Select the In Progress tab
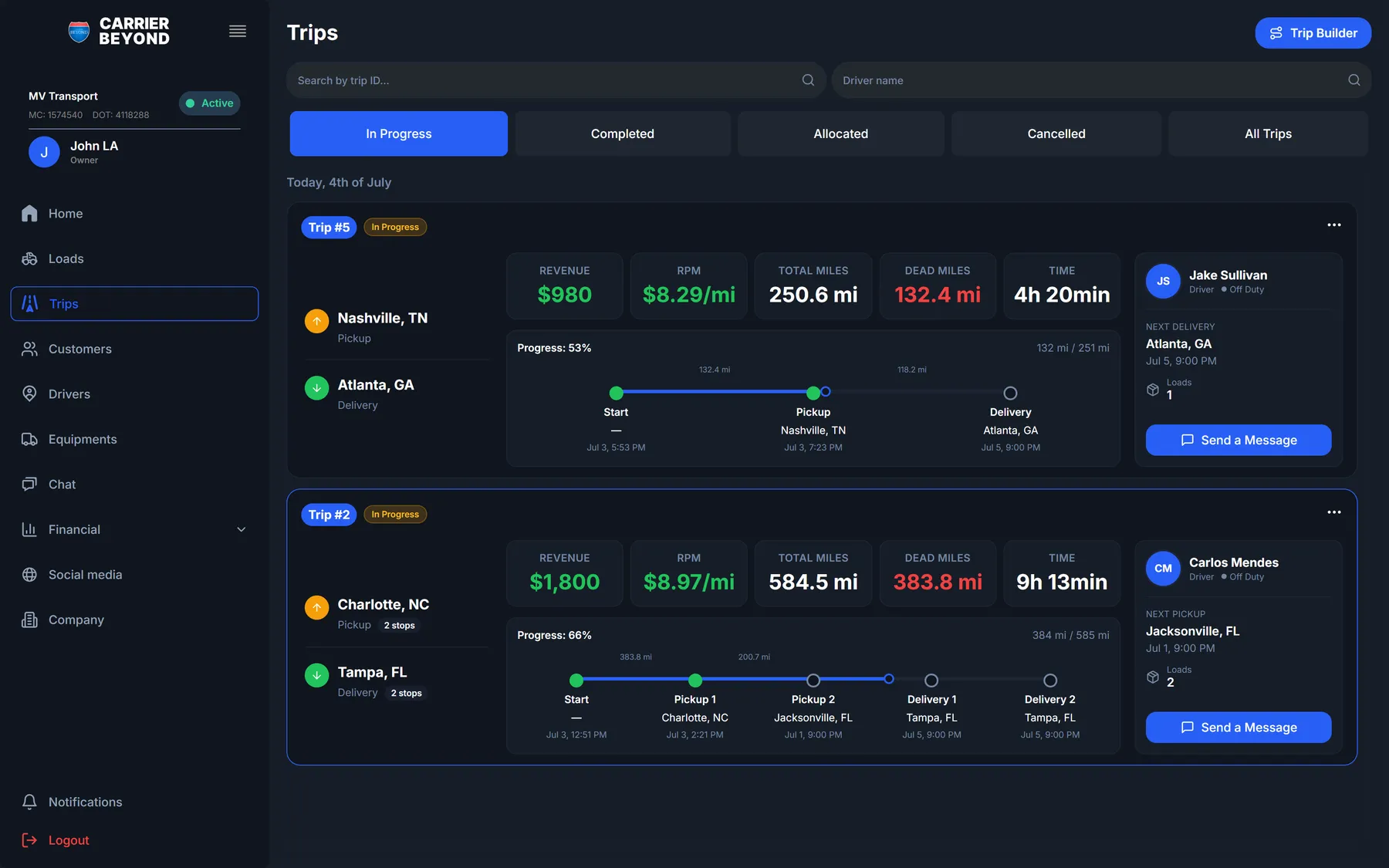This screenshot has height=868, width=1389. (399, 133)
